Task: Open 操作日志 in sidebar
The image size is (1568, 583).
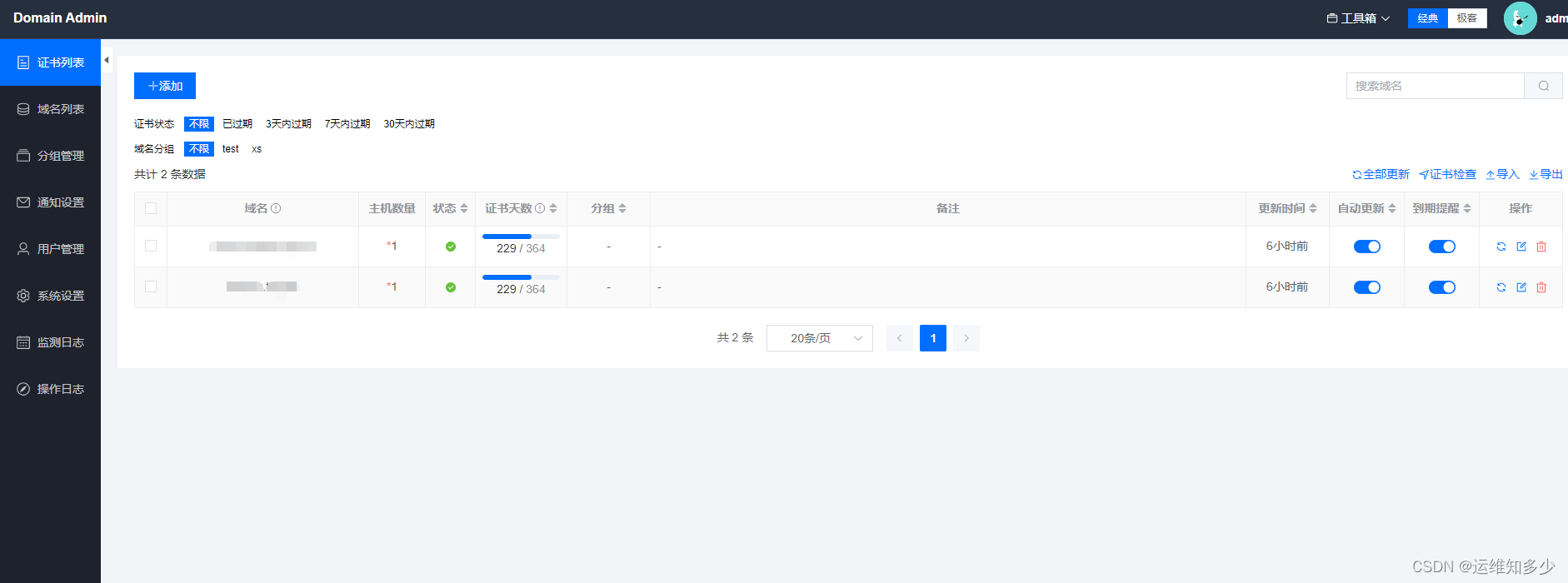Action: click(x=50, y=389)
